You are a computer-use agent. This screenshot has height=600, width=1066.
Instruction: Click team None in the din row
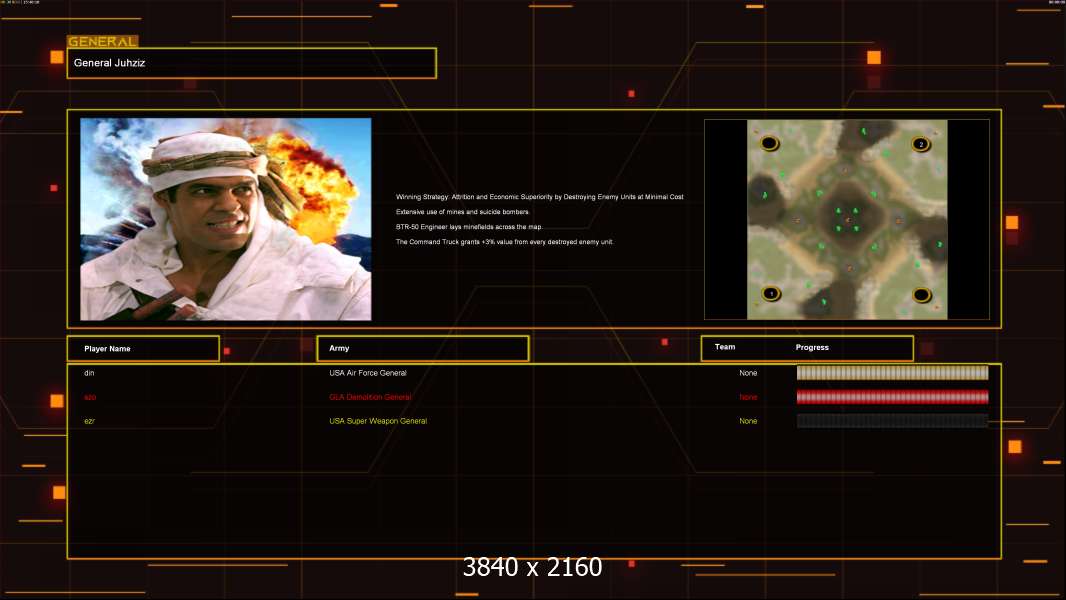point(748,373)
